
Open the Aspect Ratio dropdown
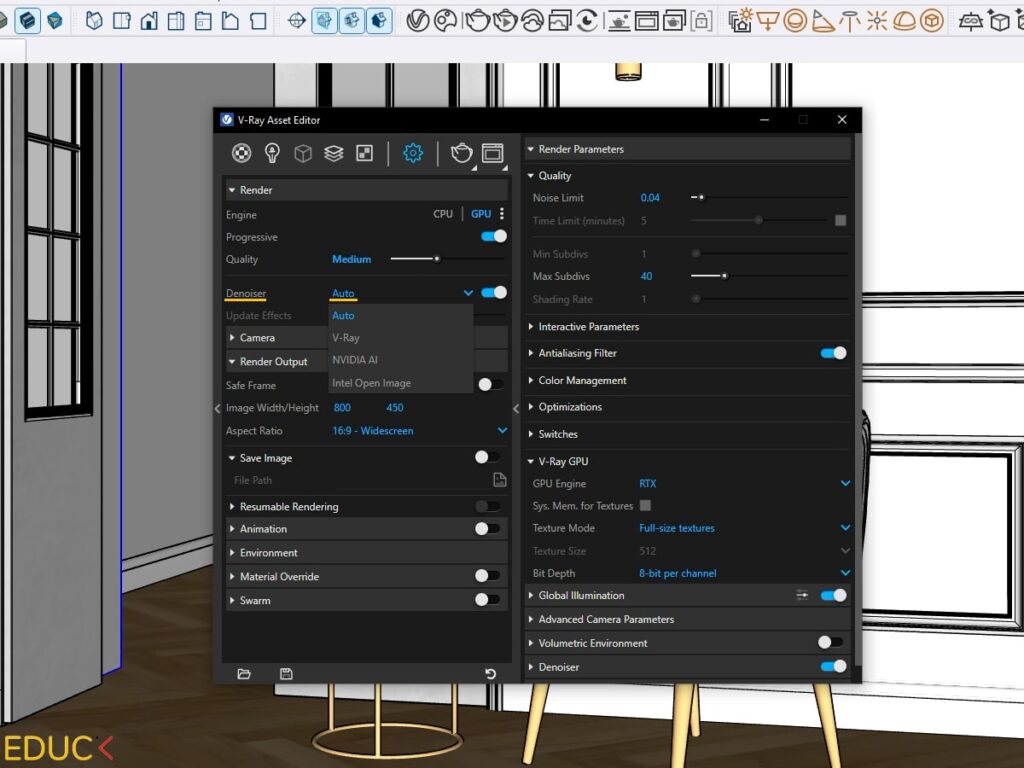pos(502,431)
